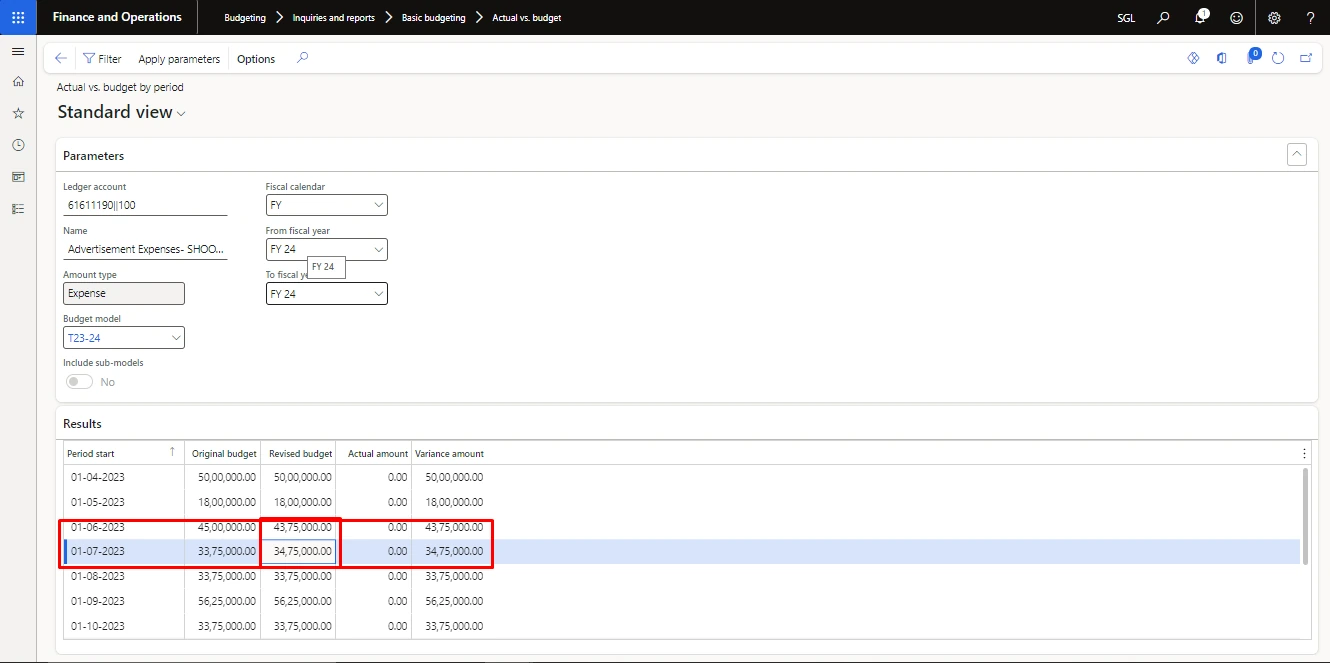Select the 01-04-2023 row

pyautogui.click(x=681, y=478)
